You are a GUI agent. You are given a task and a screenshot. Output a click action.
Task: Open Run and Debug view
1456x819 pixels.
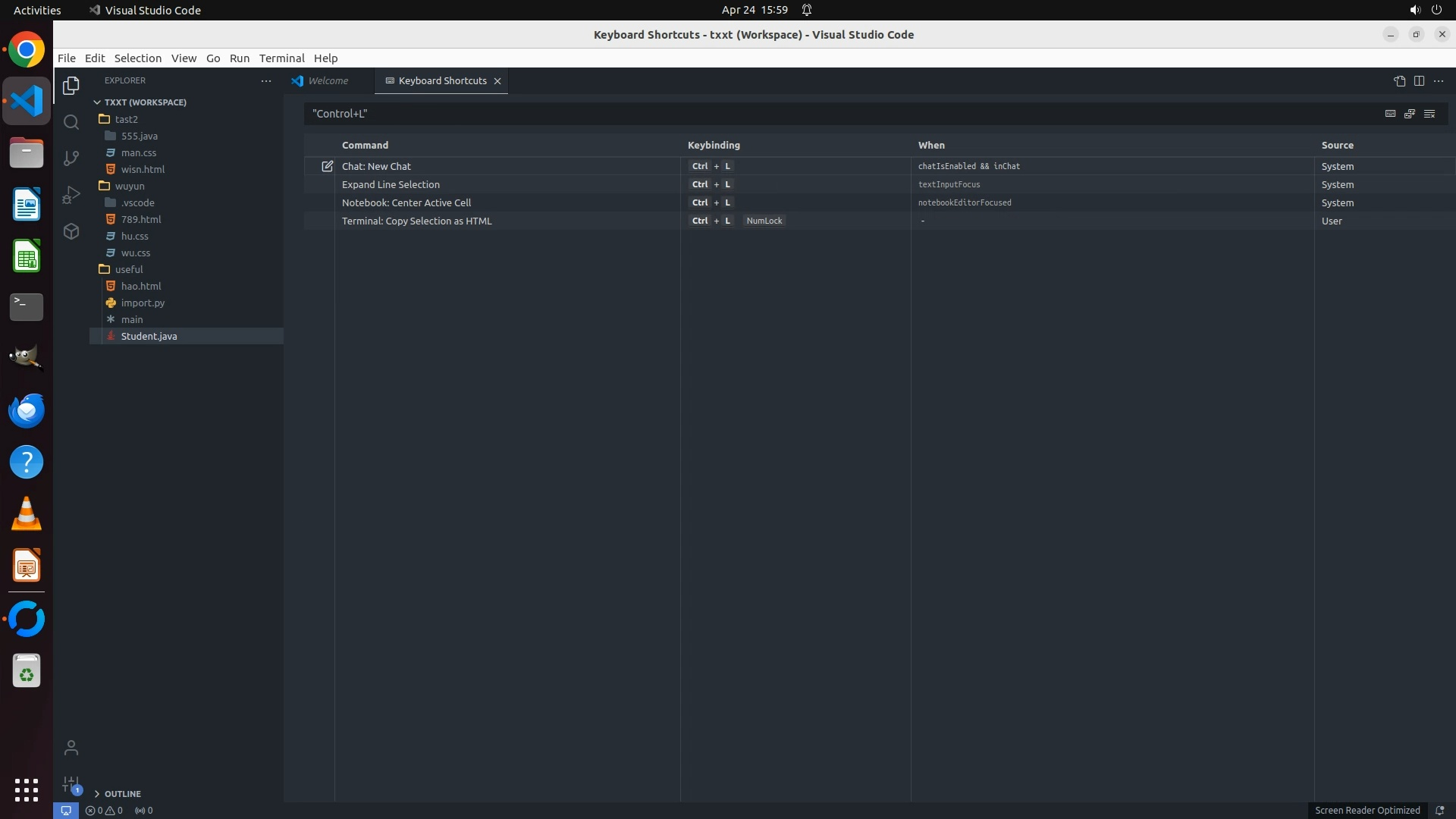71,195
